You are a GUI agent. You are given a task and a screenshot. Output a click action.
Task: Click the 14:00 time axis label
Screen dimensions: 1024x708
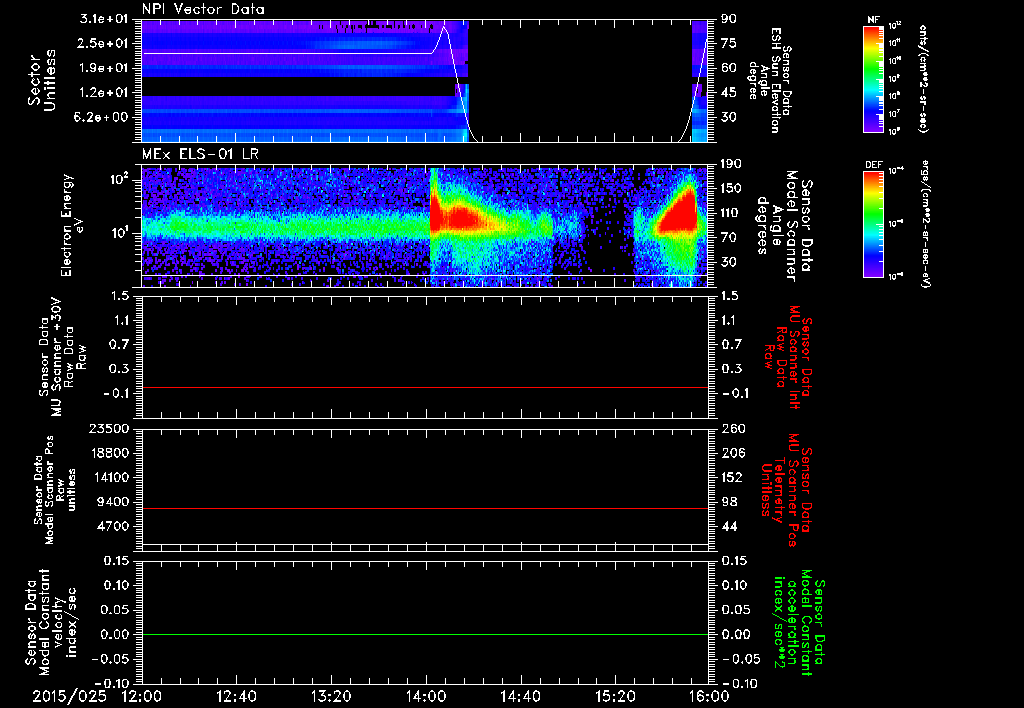(426, 696)
